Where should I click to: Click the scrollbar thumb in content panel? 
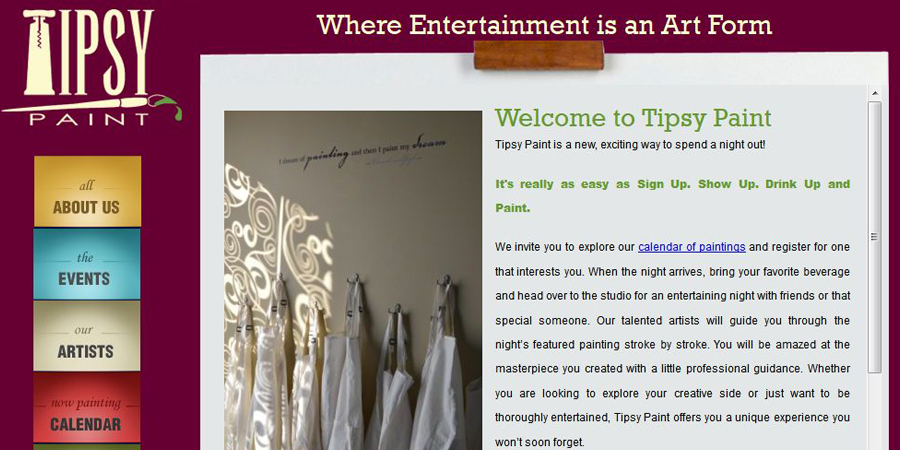(x=874, y=237)
